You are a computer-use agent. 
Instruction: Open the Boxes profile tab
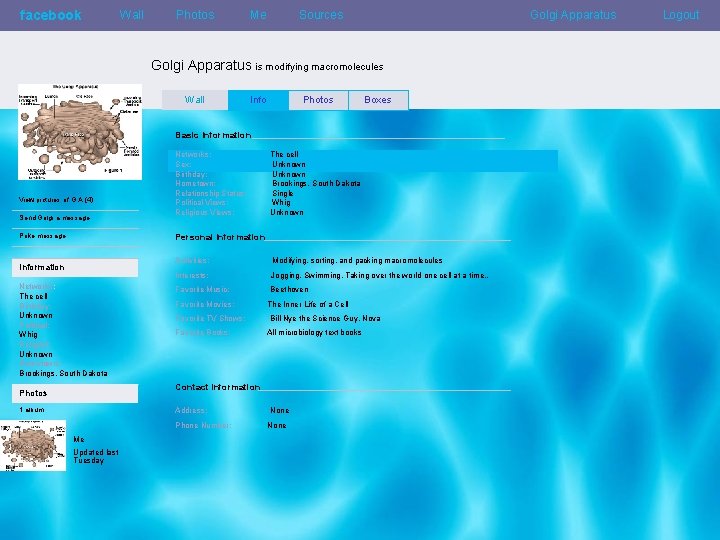[x=378, y=100]
